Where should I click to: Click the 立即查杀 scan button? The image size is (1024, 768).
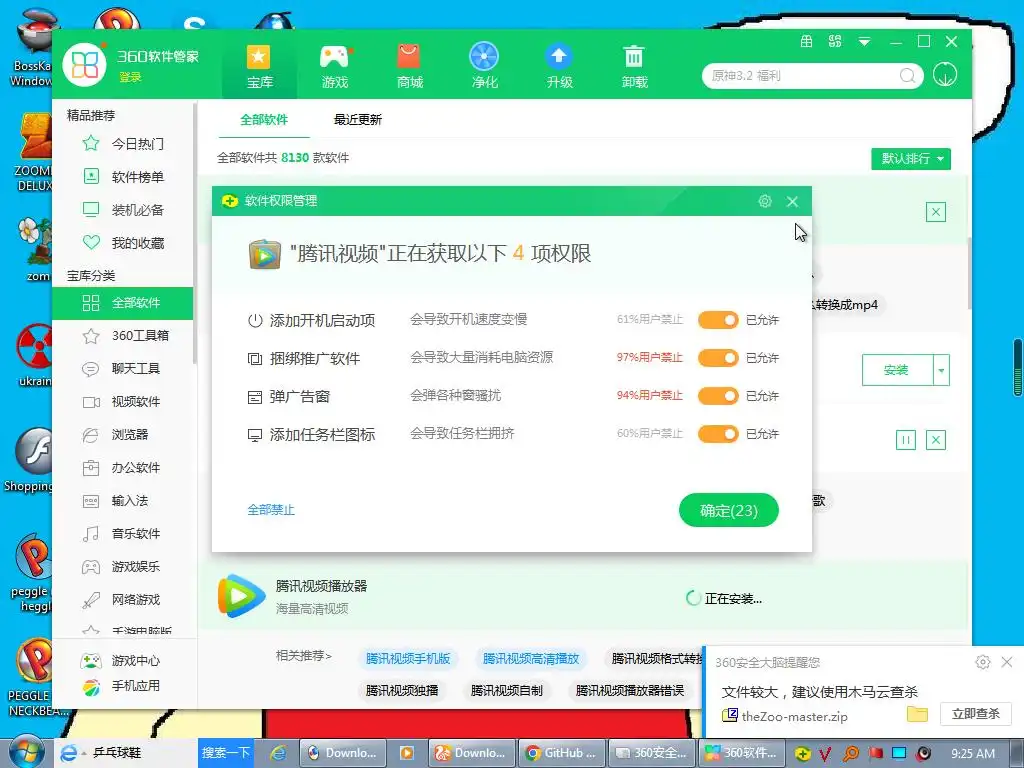(x=976, y=714)
